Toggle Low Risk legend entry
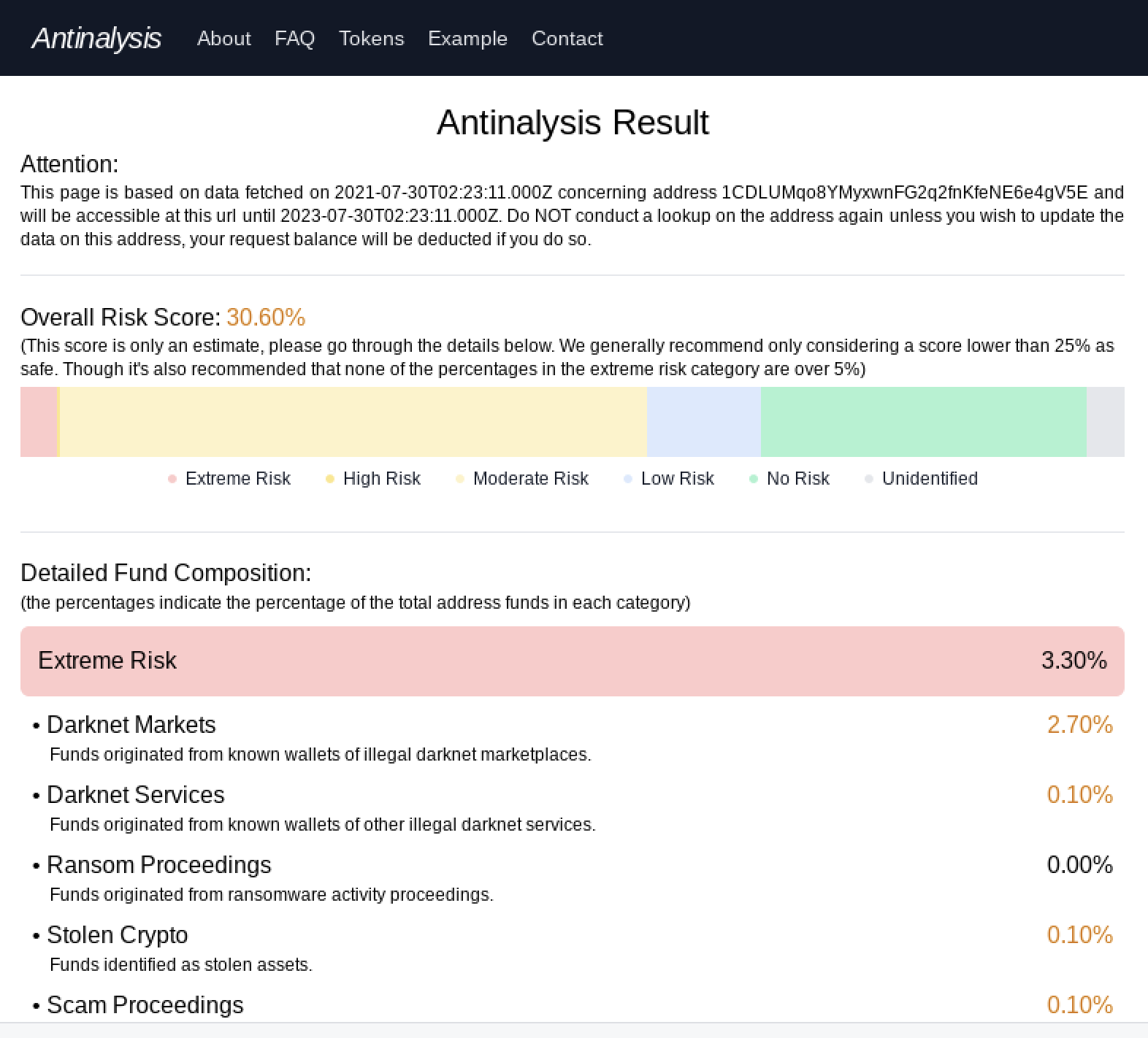 click(x=669, y=479)
